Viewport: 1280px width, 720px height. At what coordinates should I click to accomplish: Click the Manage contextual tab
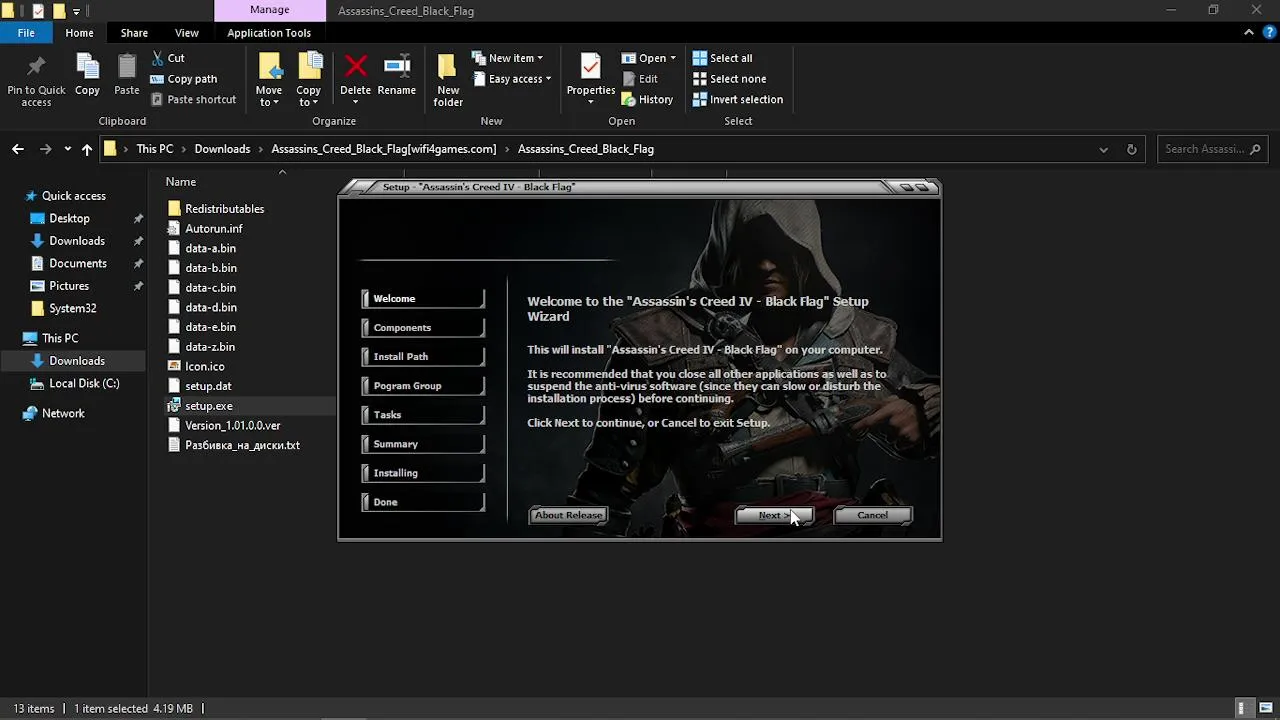269,11
